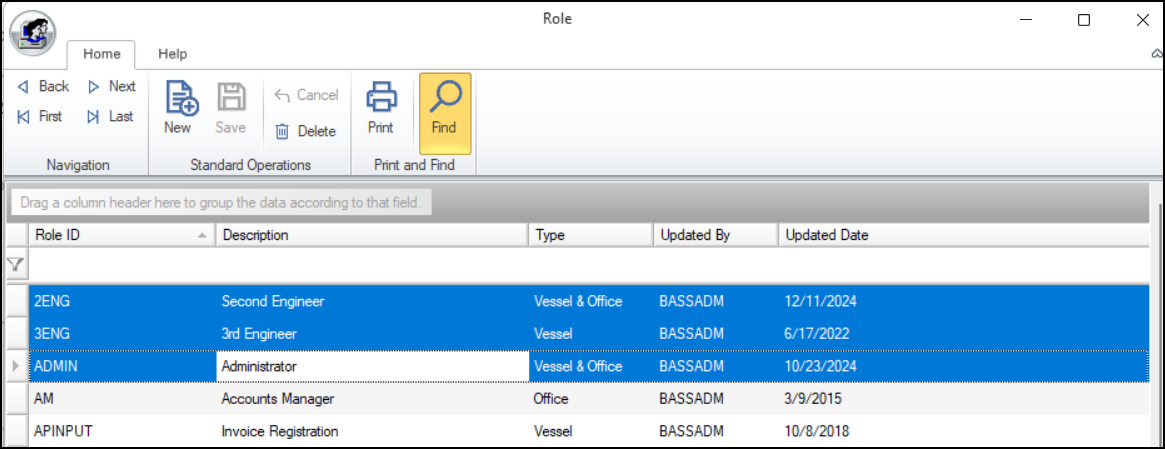This screenshot has height=449, width=1165.
Task: Click the 12/11/2024 updated date cell
Action: click(964, 301)
